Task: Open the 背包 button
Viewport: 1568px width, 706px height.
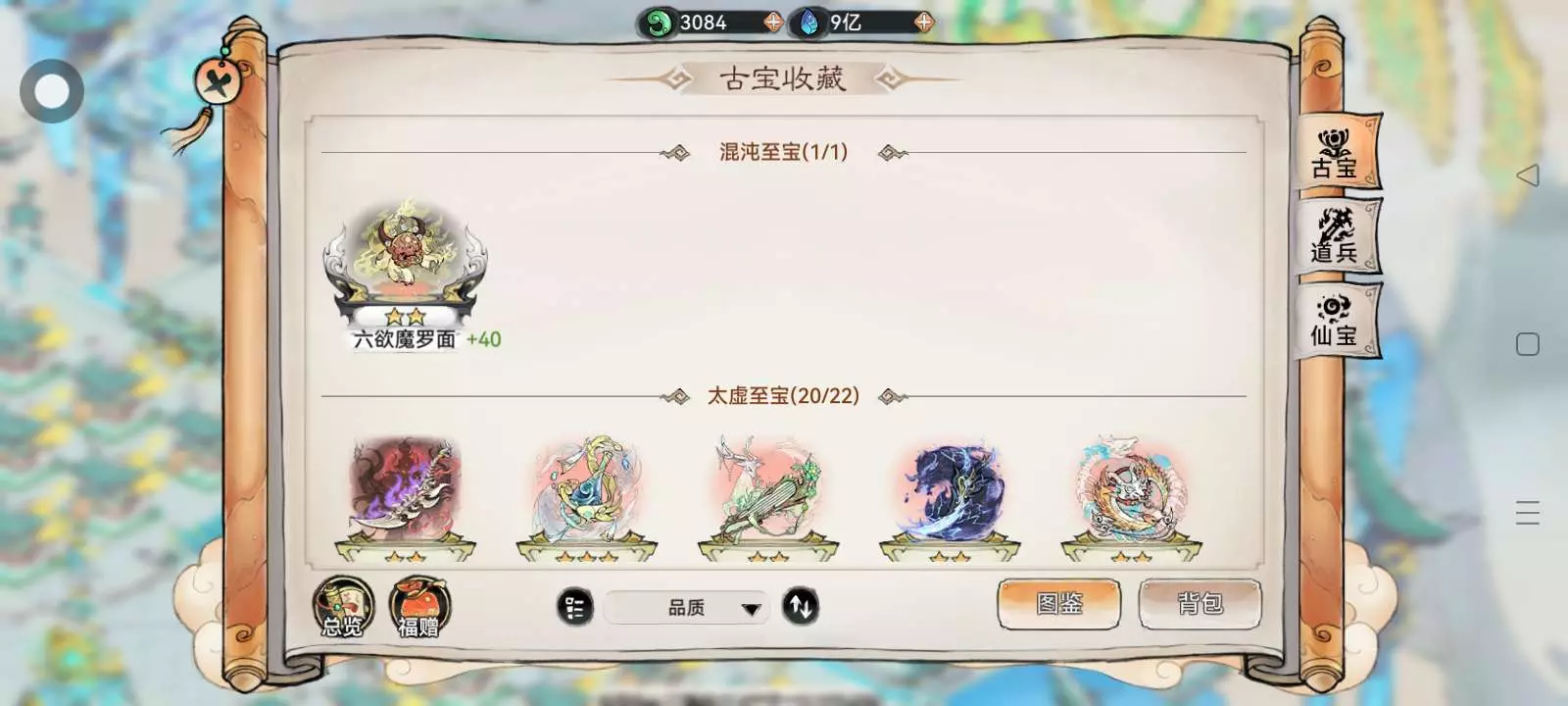Action: point(1200,603)
